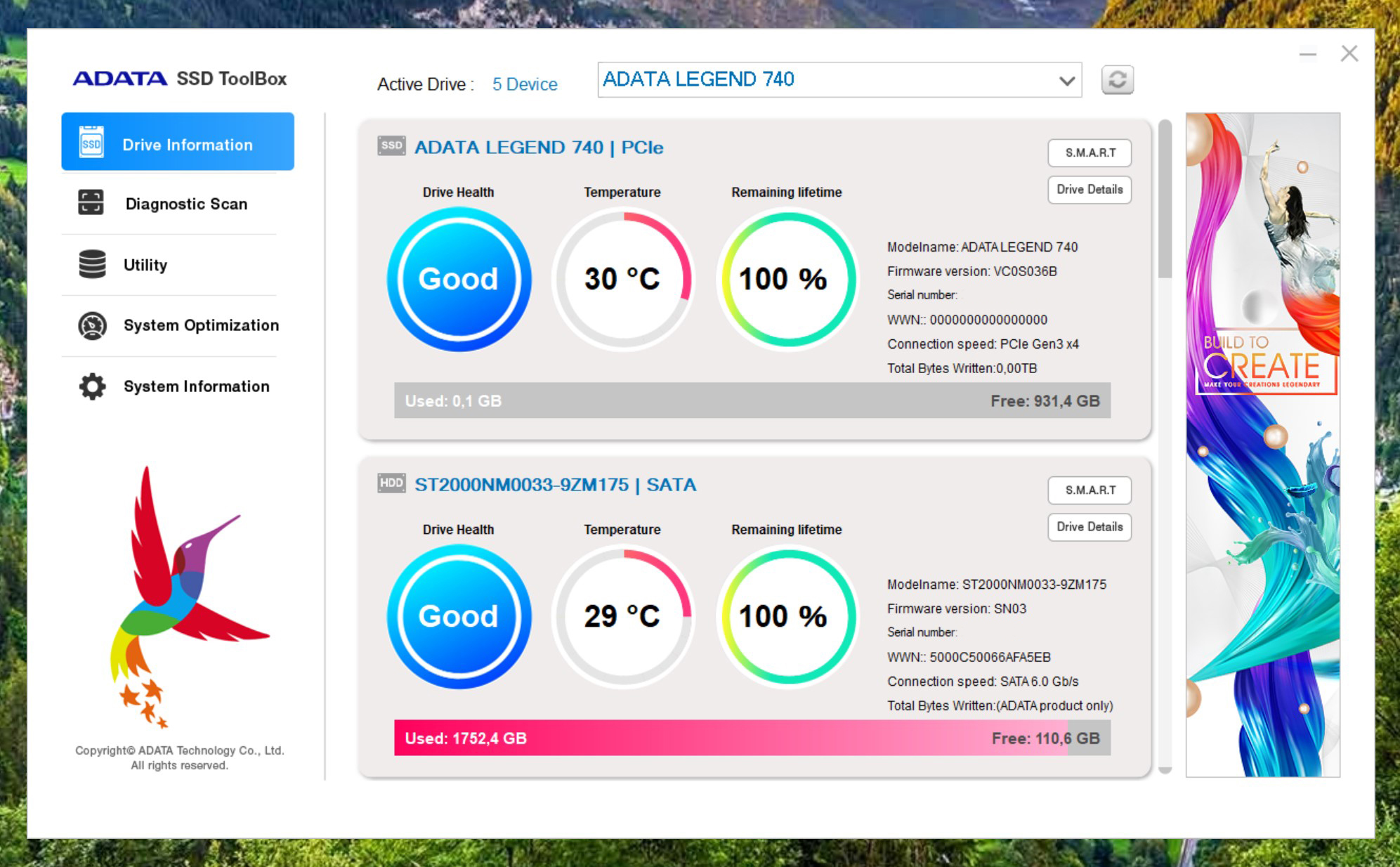1400x867 pixels.
Task: Open S.M.A.R.T for the ST2000NM0033 HDD
Action: [1090, 490]
